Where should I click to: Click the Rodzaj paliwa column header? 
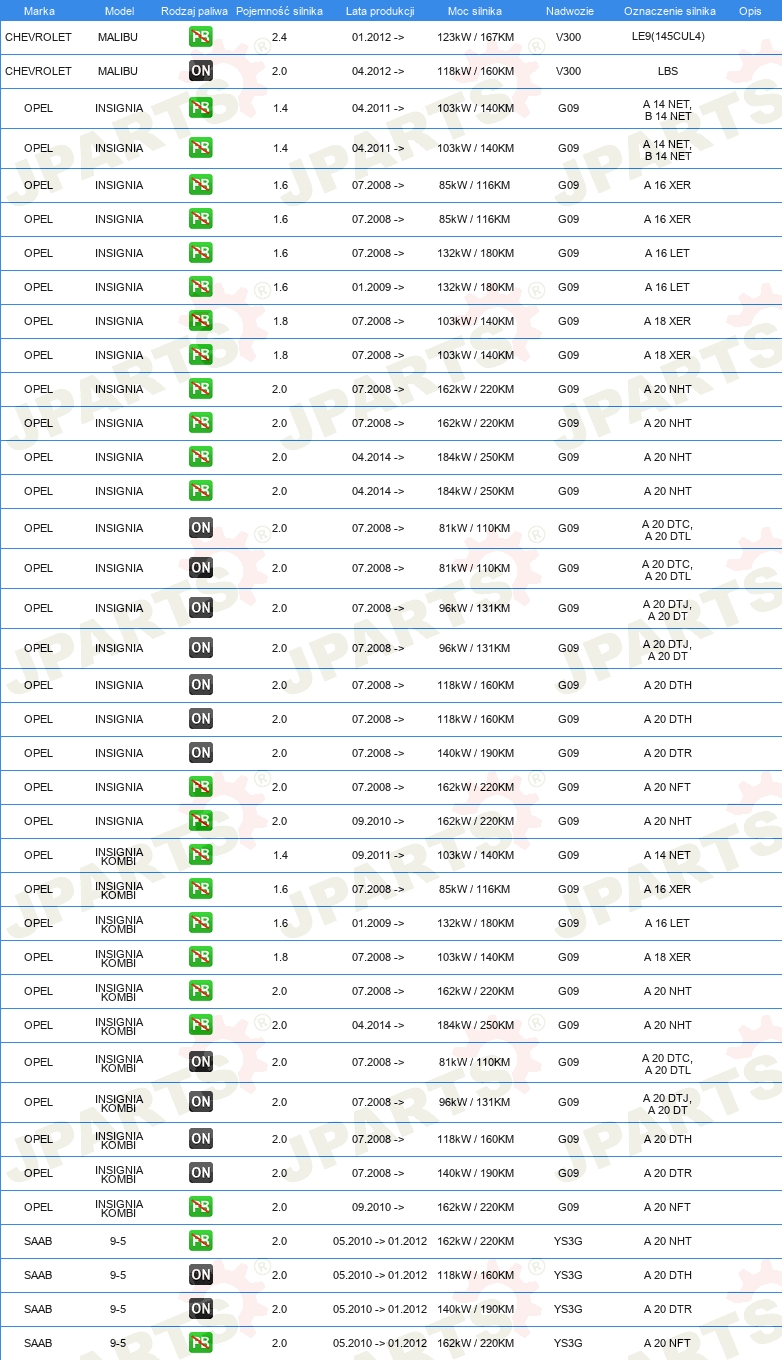click(x=194, y=10)
